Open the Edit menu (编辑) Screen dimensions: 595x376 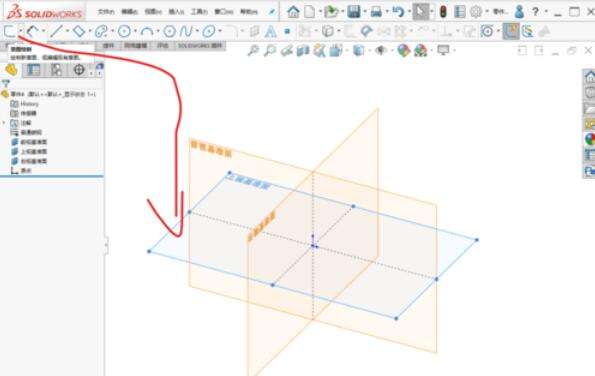tap(129, 12)
